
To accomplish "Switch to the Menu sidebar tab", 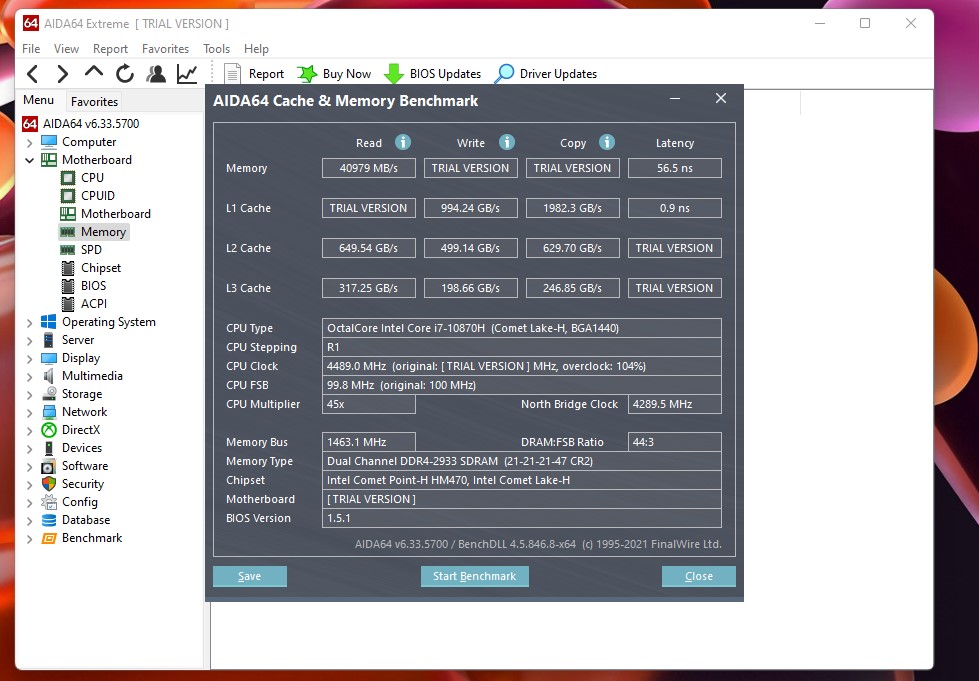I will 39,100.
